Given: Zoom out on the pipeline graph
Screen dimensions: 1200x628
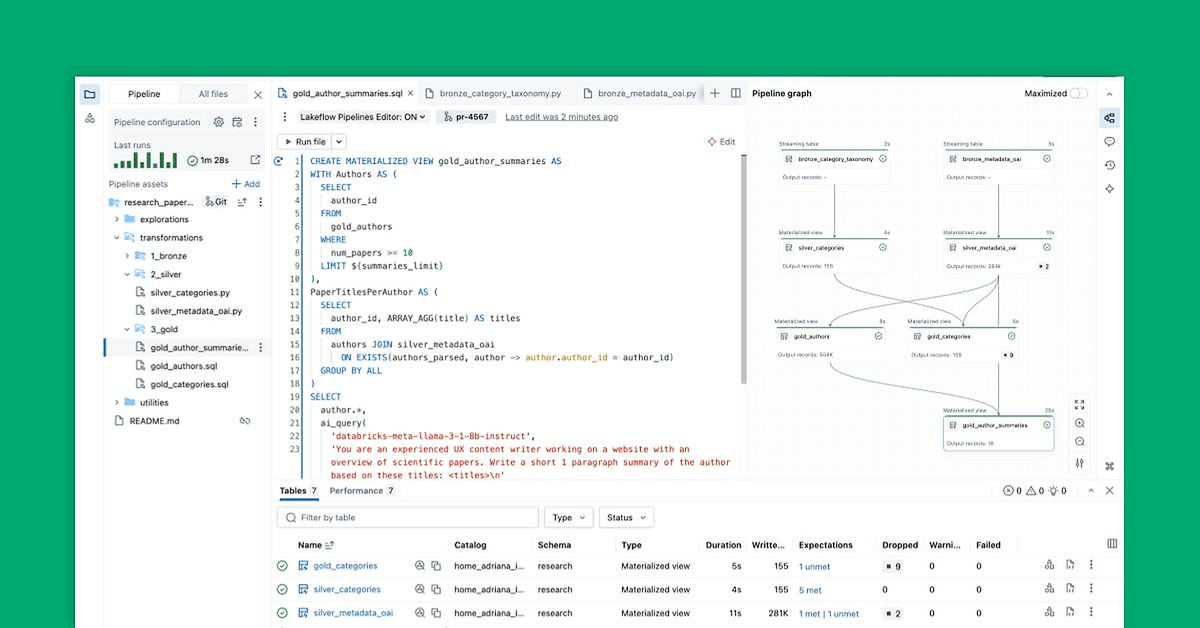Looking at the screenshot, I should [1080, 442].
